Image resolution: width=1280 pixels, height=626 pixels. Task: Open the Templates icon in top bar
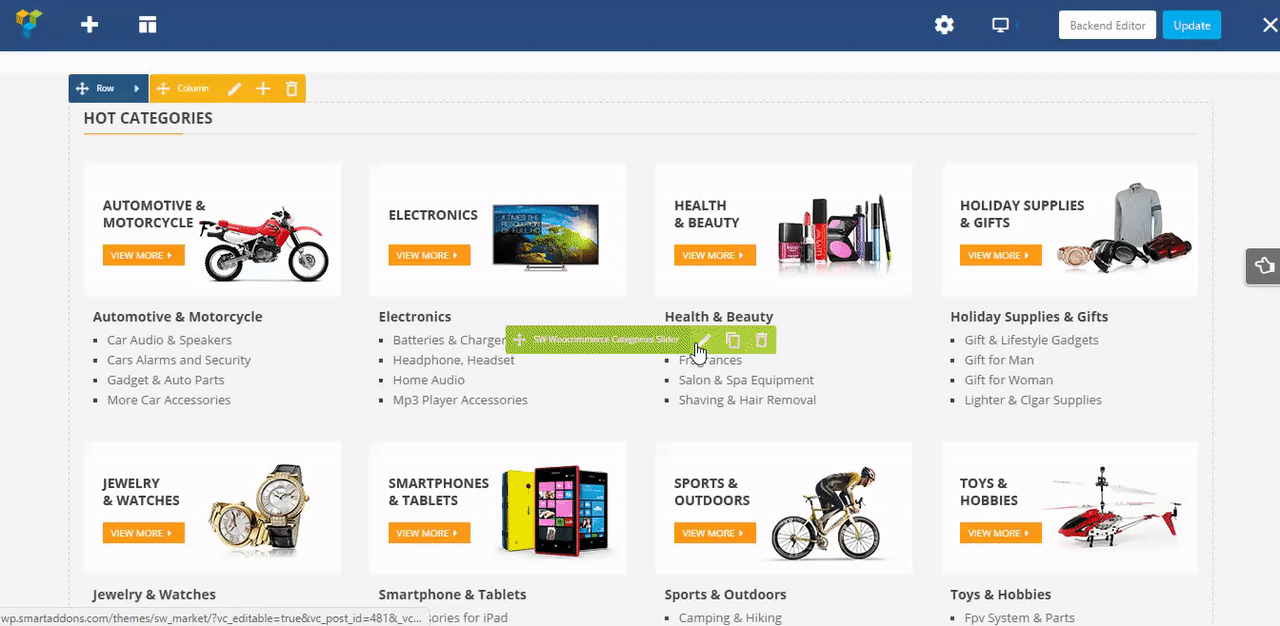148,25
